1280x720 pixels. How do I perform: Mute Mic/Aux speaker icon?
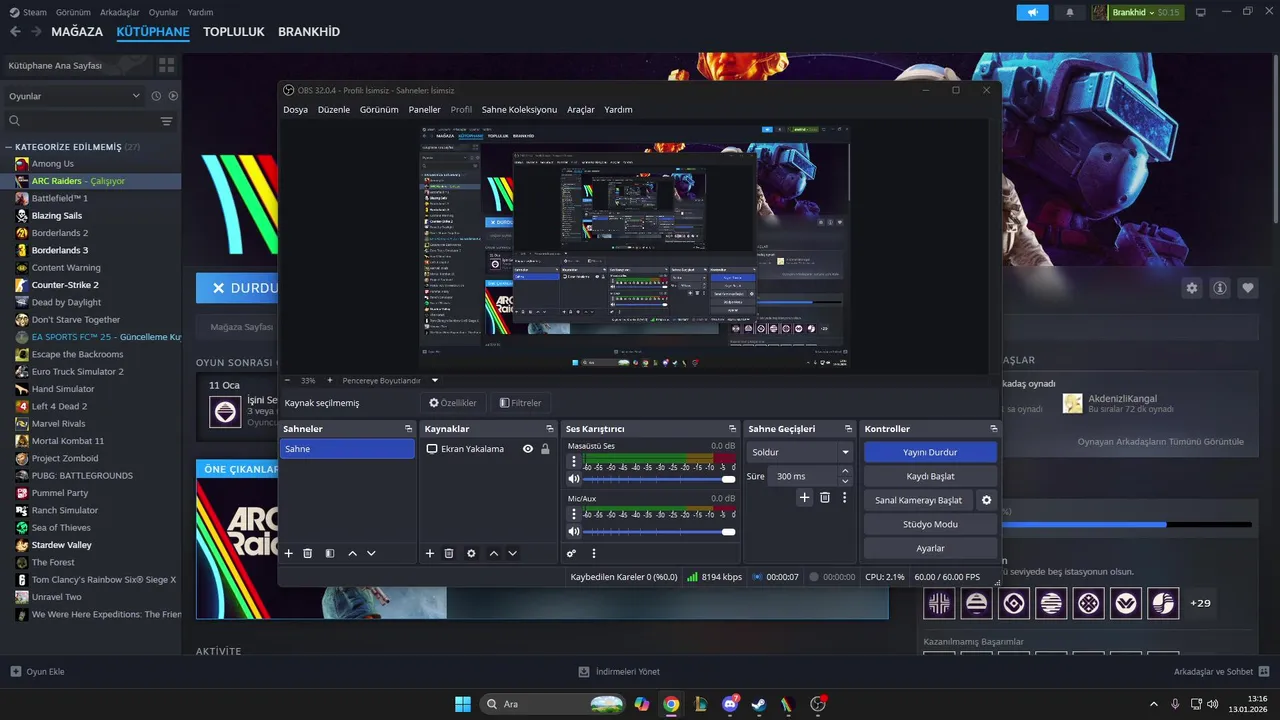coord(574,531)
